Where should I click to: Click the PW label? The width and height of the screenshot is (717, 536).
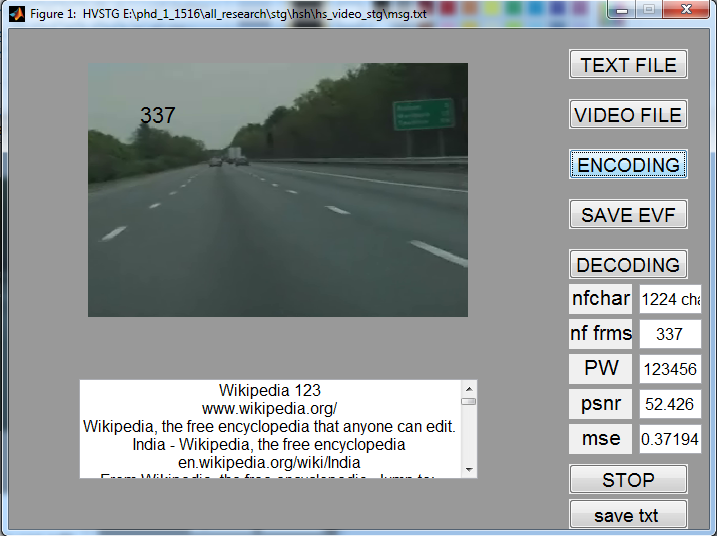(600, 369)
